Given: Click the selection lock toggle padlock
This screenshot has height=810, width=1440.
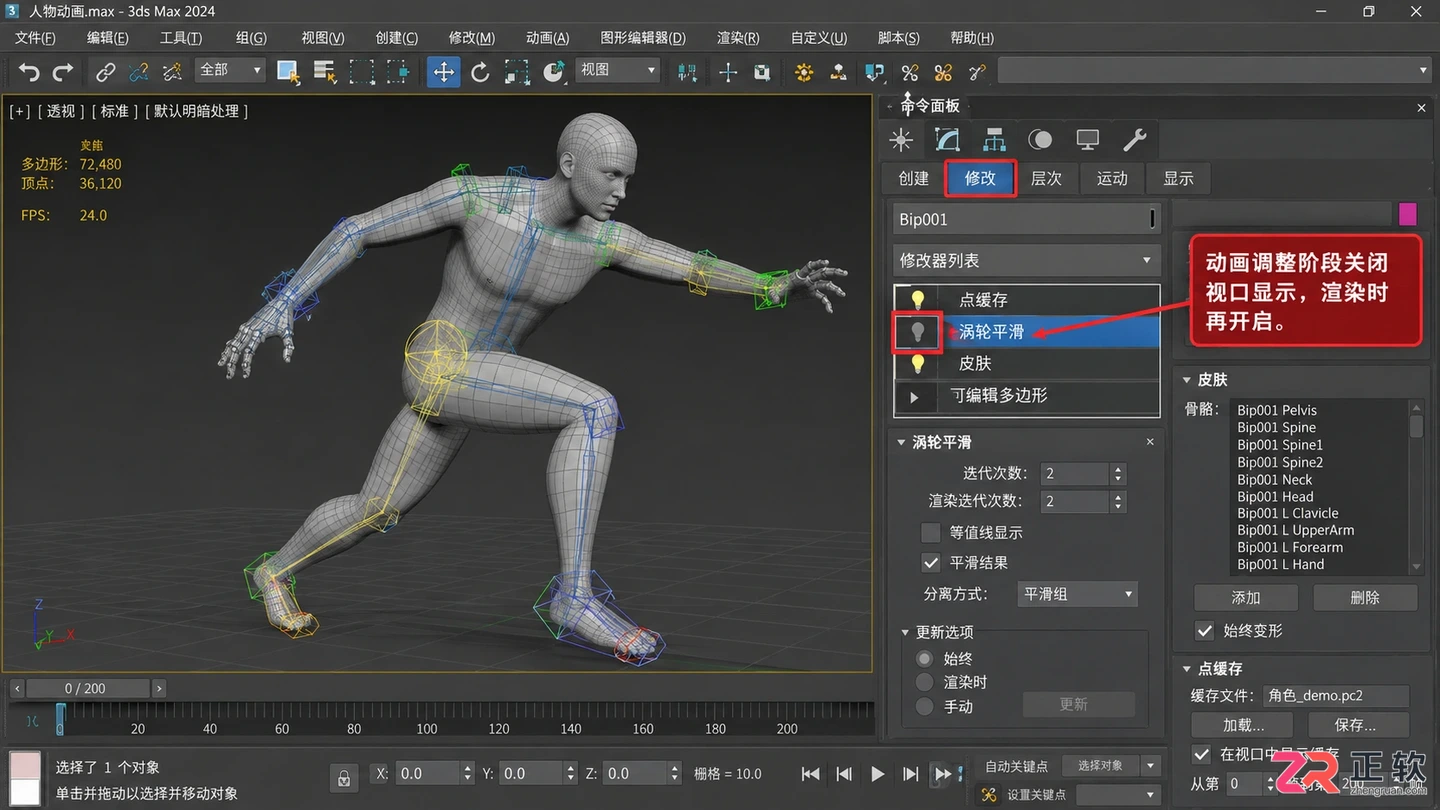Looking at the screenshot, I should pyautogui.click(x=344, y=777).
